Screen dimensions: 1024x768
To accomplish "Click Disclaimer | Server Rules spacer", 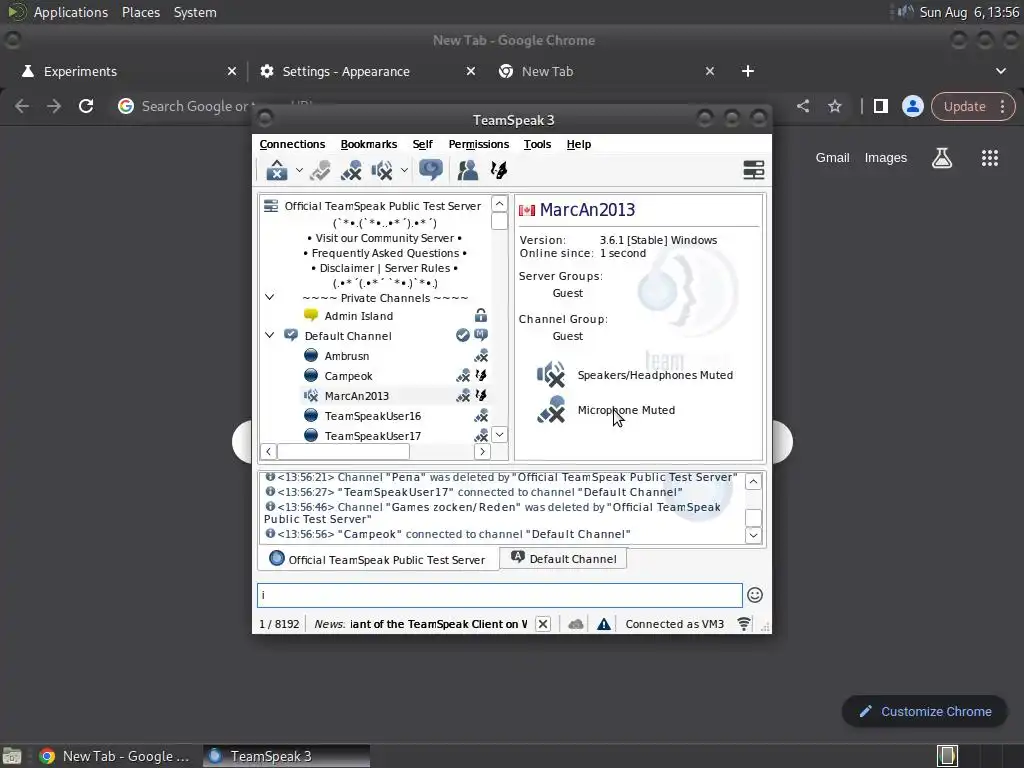I will [385, 268].
